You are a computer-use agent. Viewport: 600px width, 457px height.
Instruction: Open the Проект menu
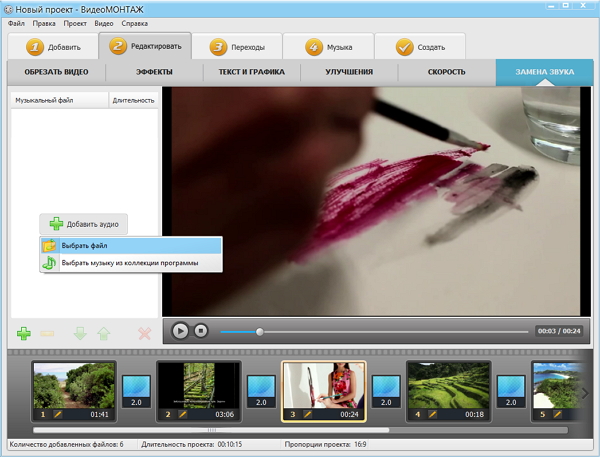click(75, 23)
